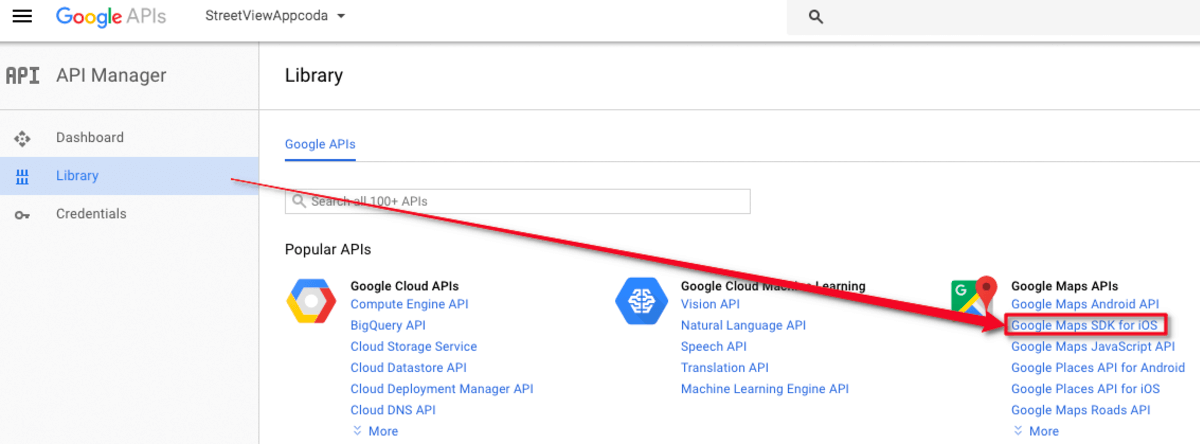
Task: Open the BigQuery API link
Action: click(388, 325)
